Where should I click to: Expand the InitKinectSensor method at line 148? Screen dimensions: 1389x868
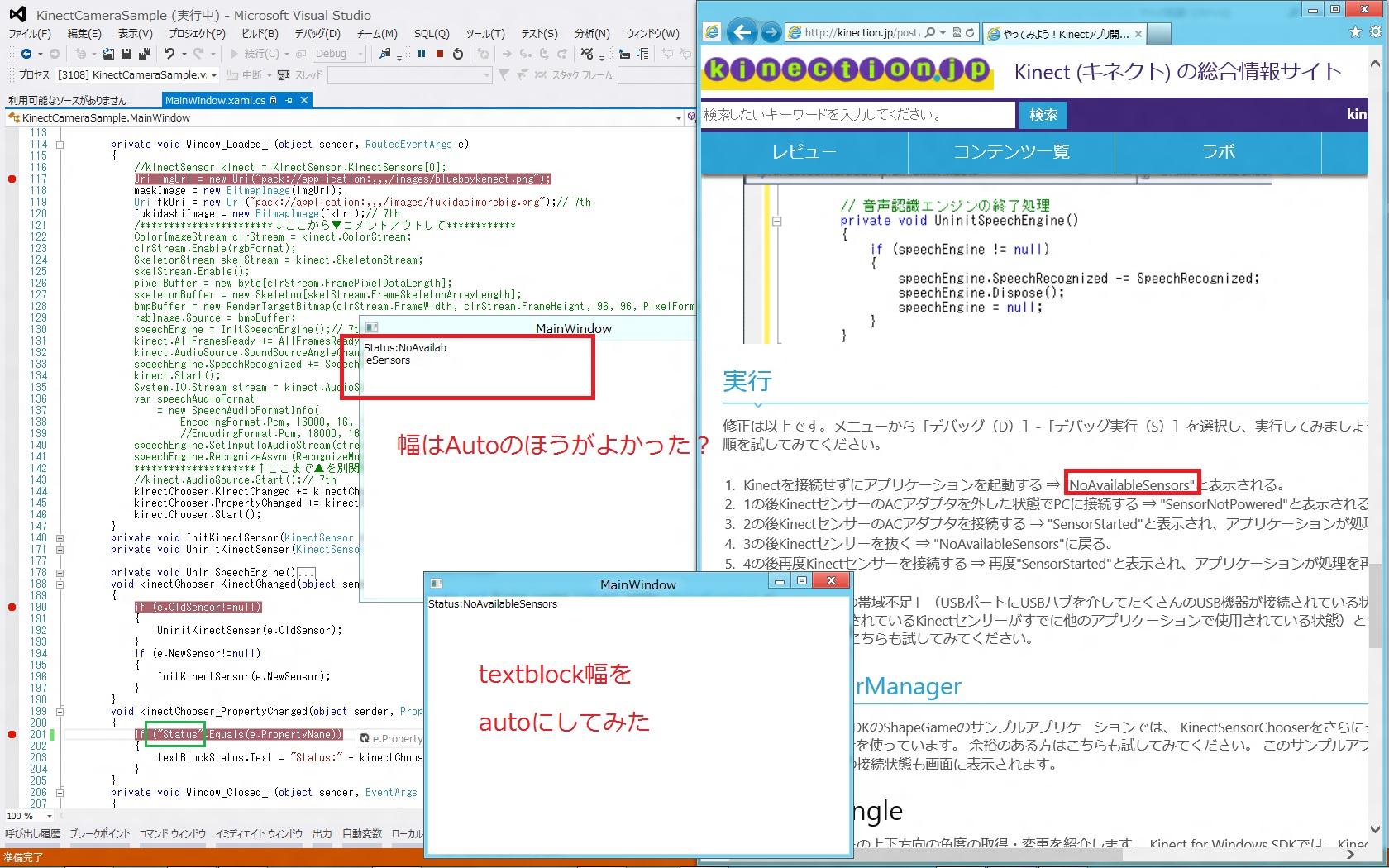(60, 537)
